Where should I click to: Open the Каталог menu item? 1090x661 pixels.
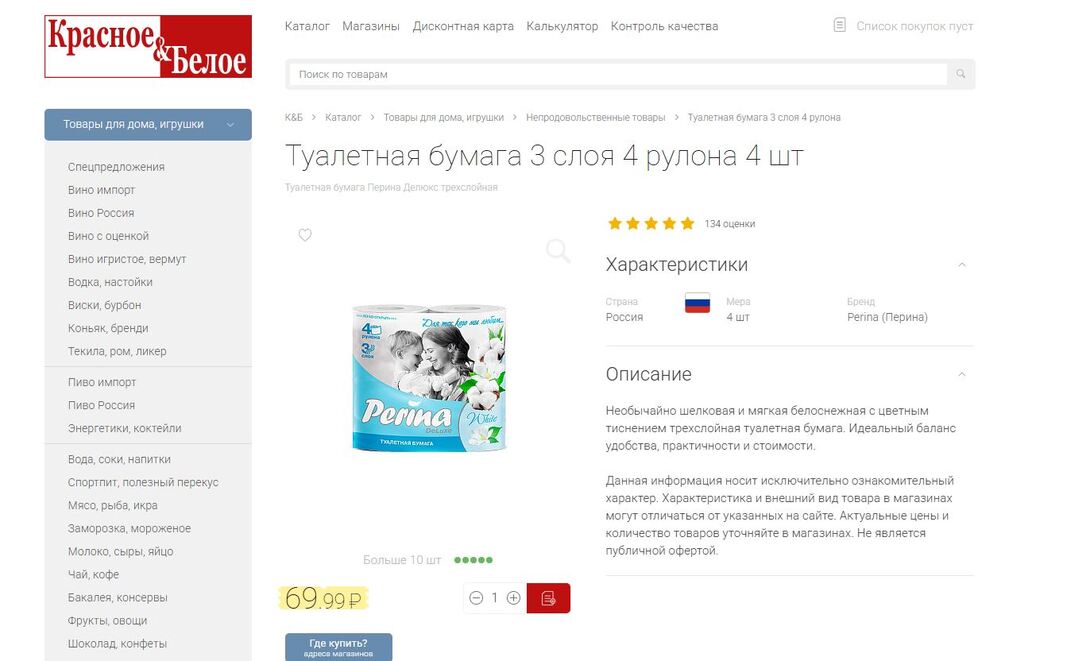click(307, 26)
